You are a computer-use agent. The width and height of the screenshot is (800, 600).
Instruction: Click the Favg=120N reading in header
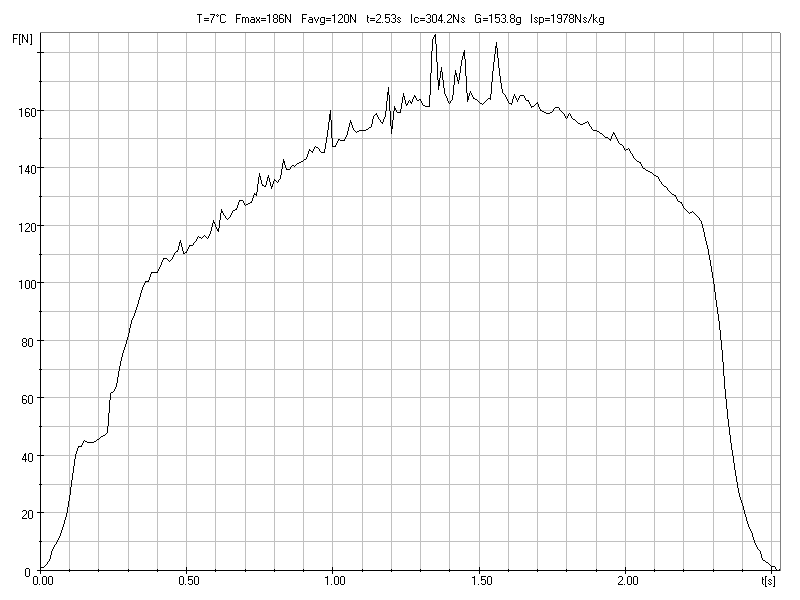point(330,18)
